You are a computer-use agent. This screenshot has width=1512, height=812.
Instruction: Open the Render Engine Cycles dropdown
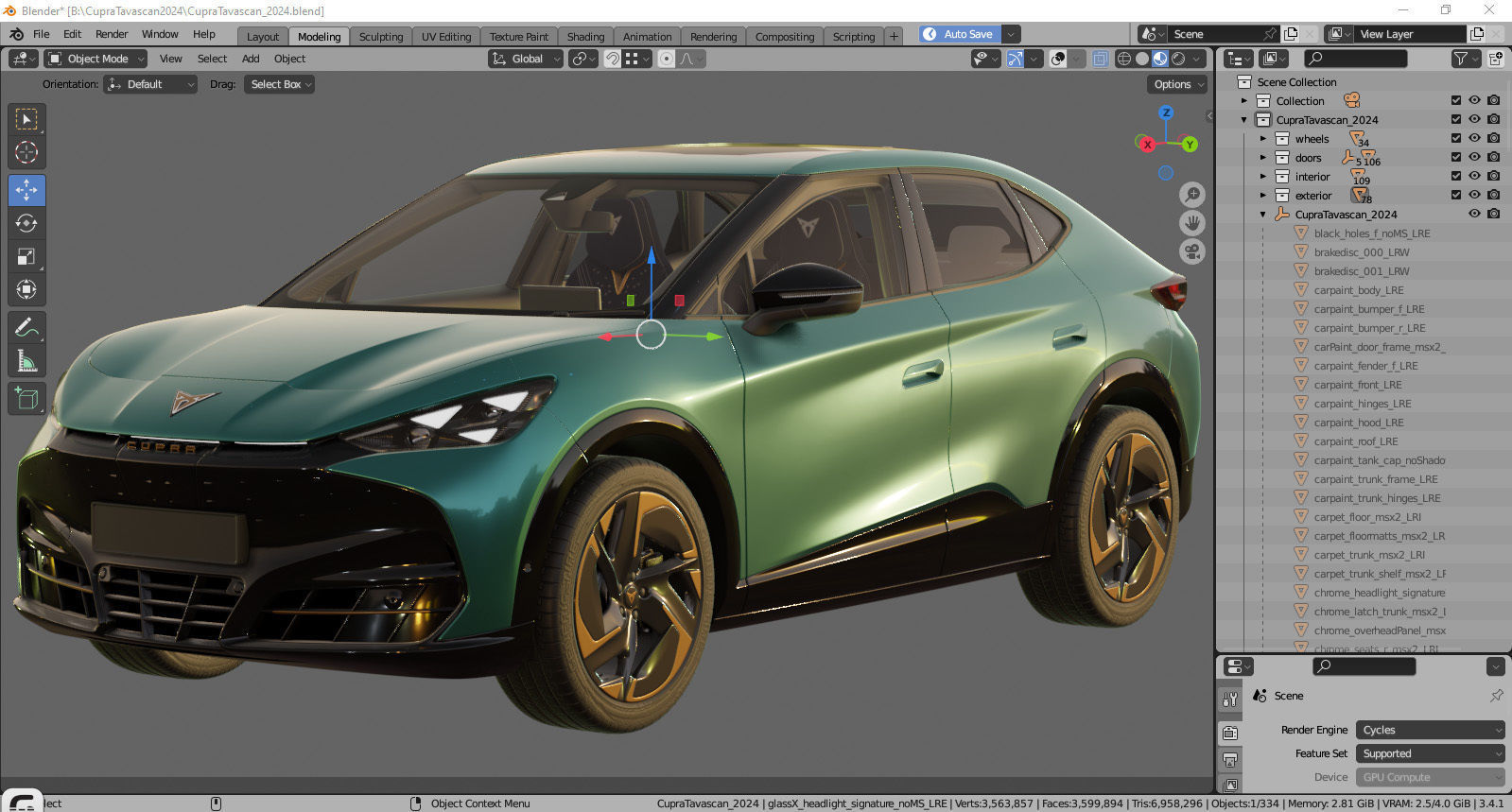pos(1430,730)
